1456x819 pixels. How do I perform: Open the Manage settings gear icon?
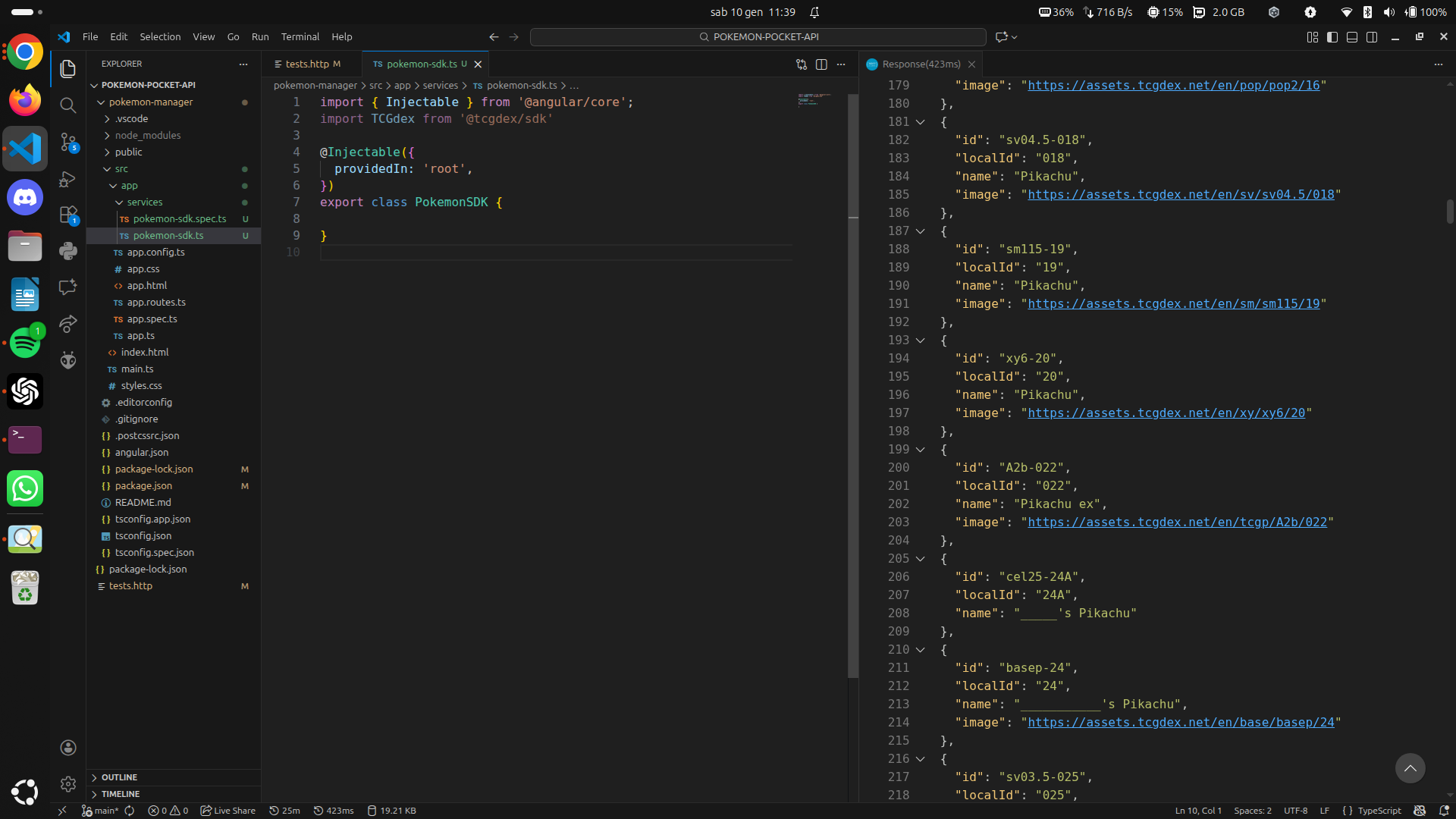(x=68, y=784)
